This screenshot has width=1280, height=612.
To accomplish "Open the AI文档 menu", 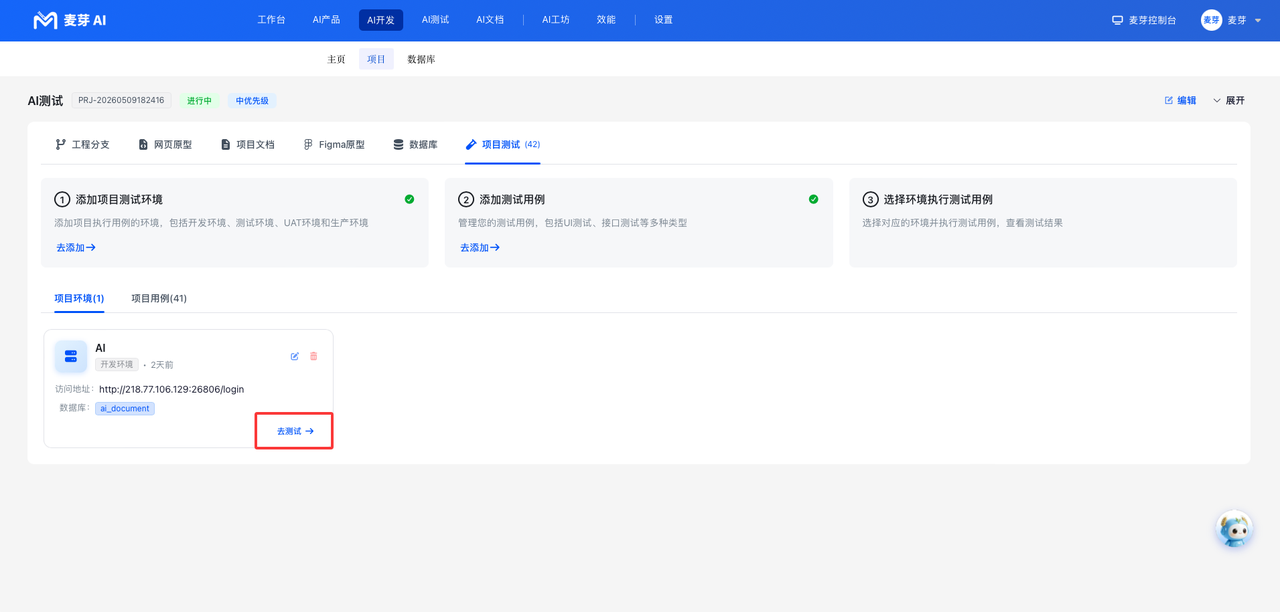I will click(490, 20).
